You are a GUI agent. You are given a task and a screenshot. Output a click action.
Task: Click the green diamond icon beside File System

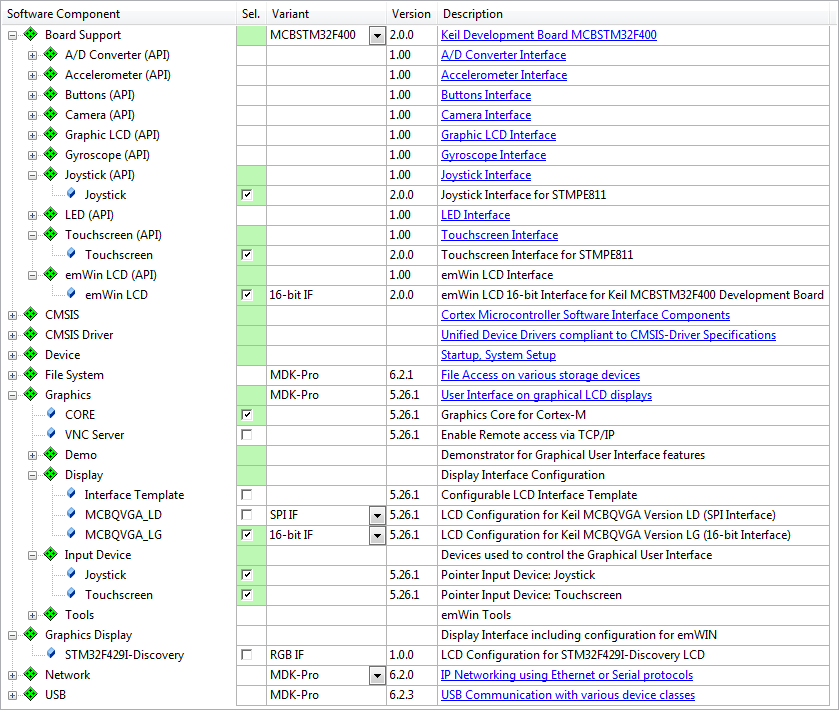click(31, 375)
